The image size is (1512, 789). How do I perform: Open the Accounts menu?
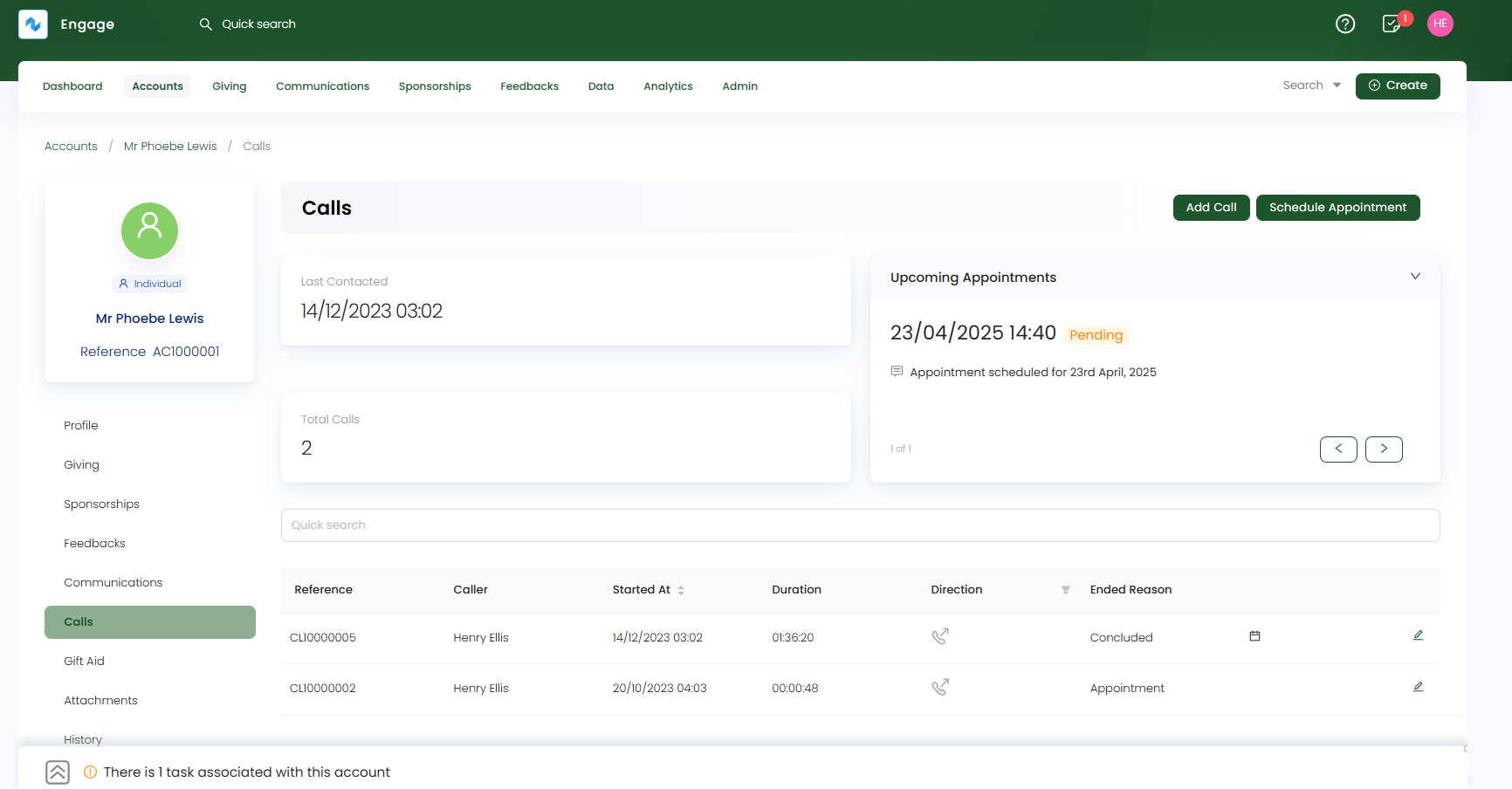(157, 86)
